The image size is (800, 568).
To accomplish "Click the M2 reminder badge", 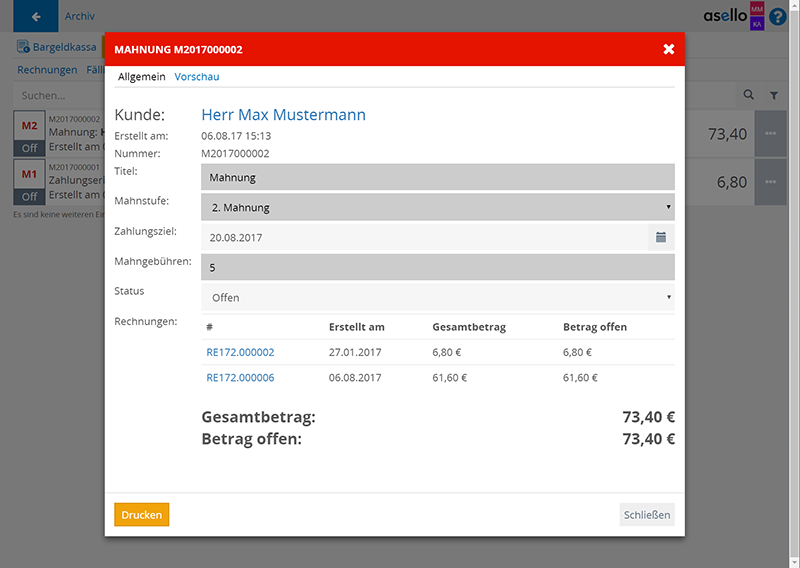I will (30, 127).
